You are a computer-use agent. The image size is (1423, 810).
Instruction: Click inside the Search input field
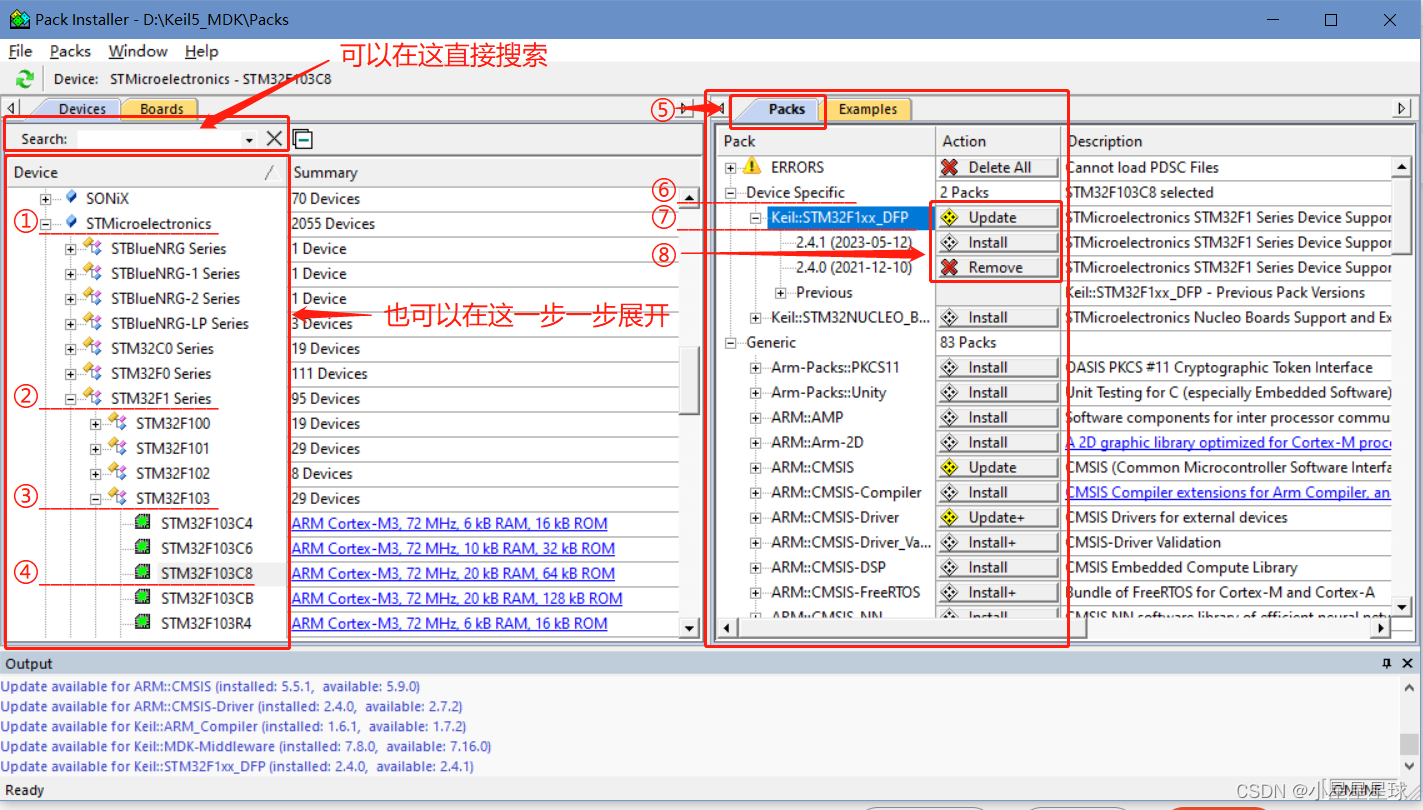pos(160,138)
